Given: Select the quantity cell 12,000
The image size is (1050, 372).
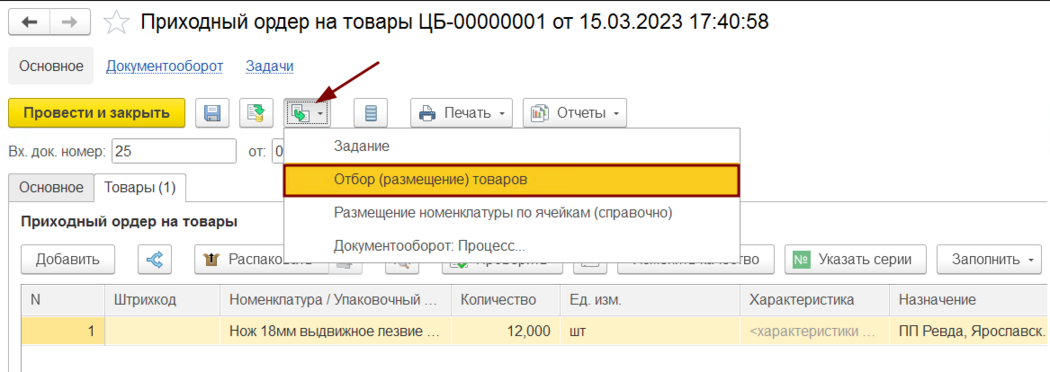Looking at the screenshot, I should [x=506, y=331].
